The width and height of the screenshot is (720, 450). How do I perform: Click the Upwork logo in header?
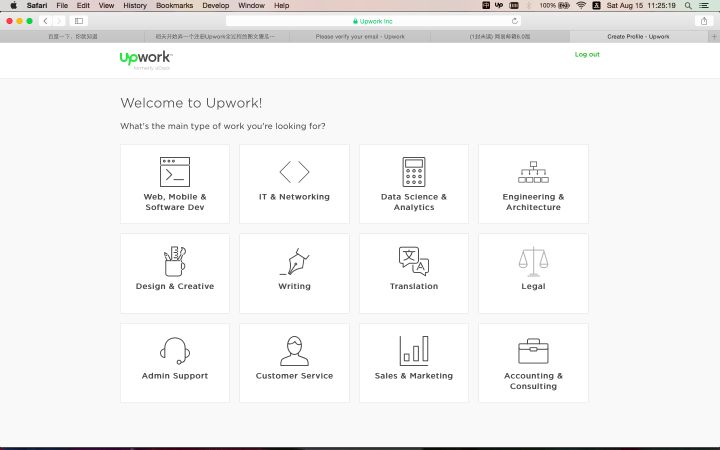click(x=145, y=58)
